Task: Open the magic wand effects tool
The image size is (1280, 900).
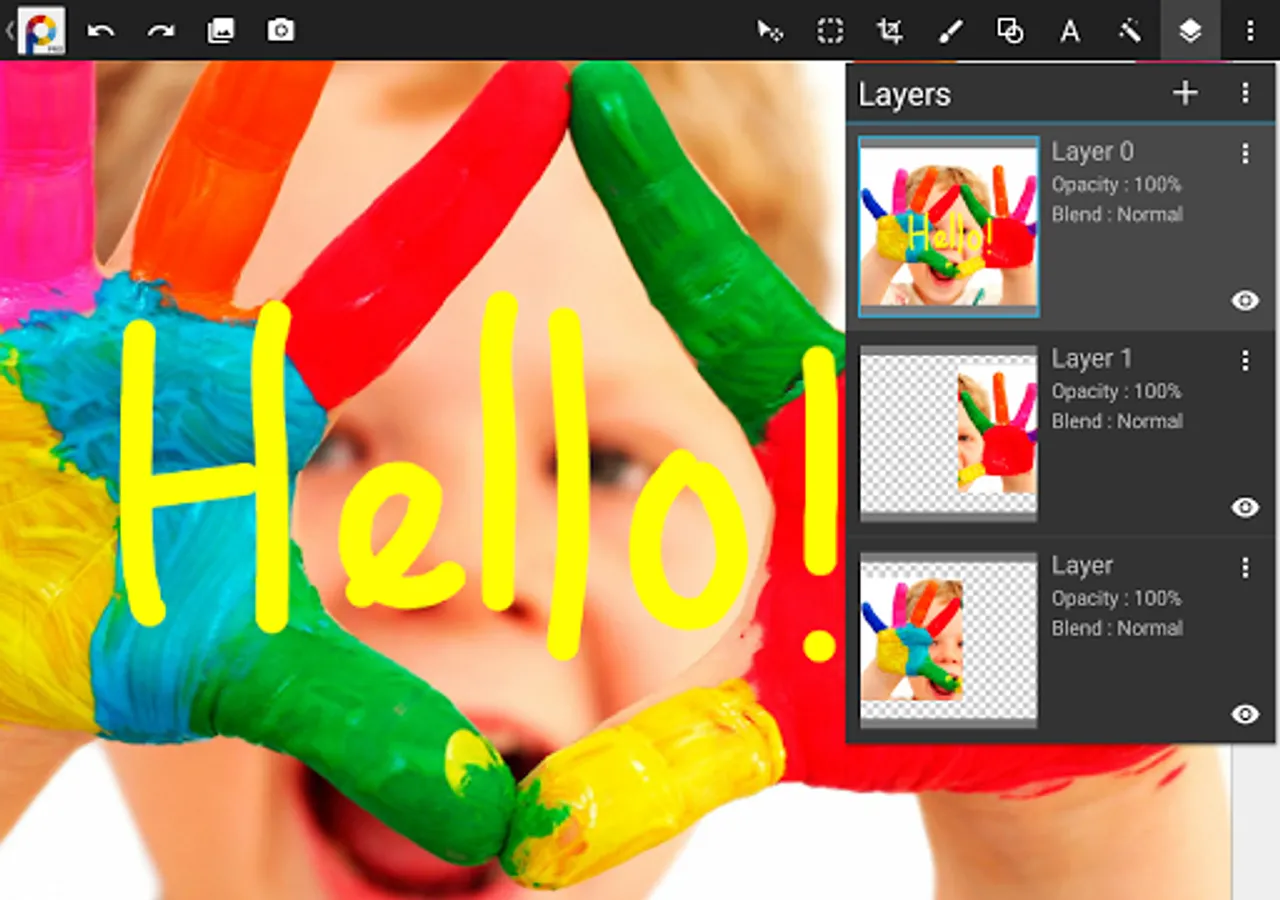Action: [x=1129, y=31]
